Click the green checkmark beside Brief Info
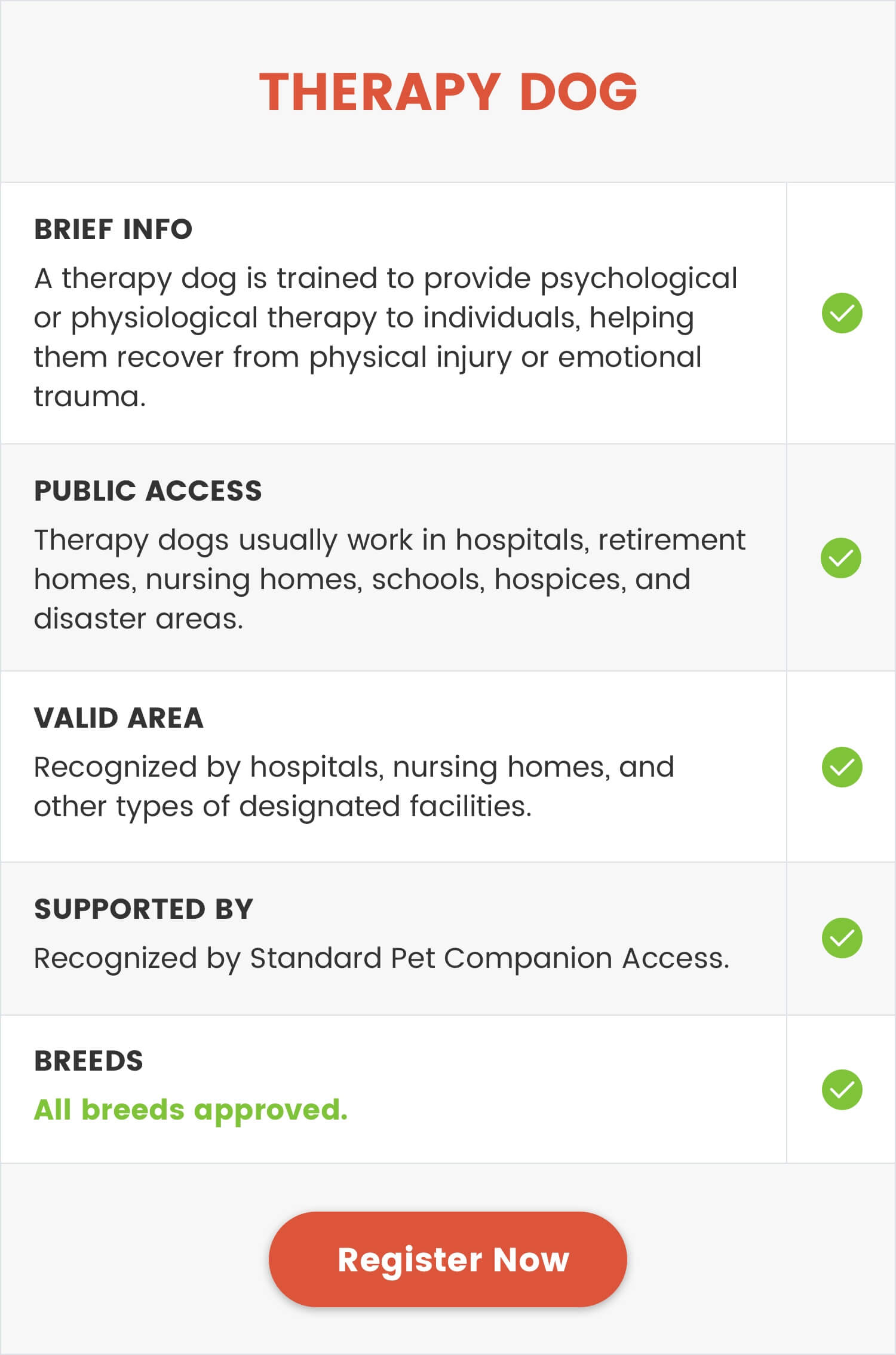This screenshot has width=896, height=1355. (x=842, y=313)
